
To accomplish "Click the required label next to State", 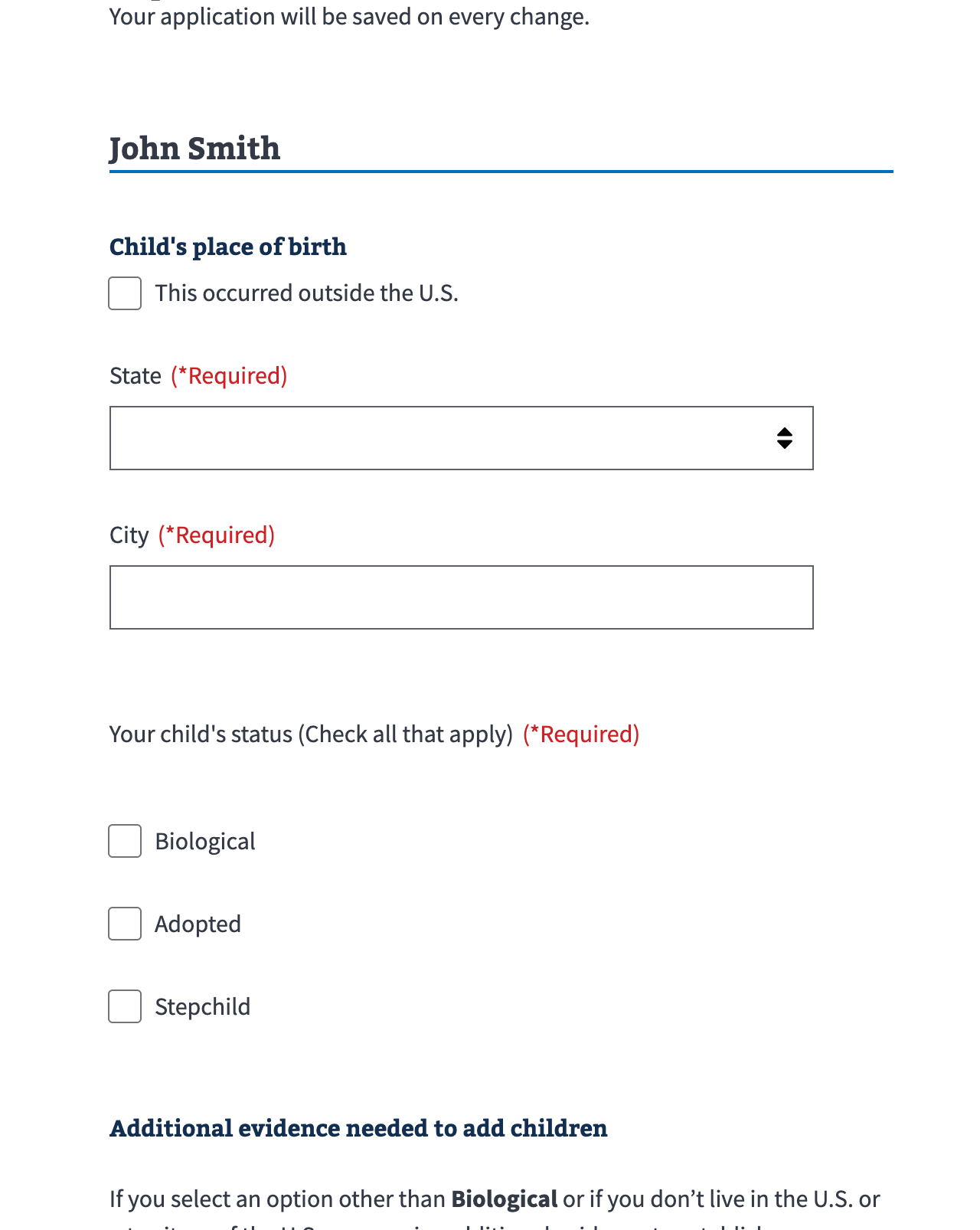I will [x=229, y=375].
